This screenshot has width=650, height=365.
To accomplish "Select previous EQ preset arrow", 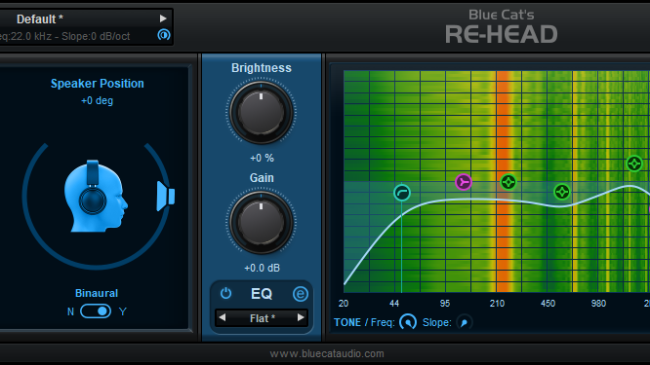I will (x=222, y=318).
